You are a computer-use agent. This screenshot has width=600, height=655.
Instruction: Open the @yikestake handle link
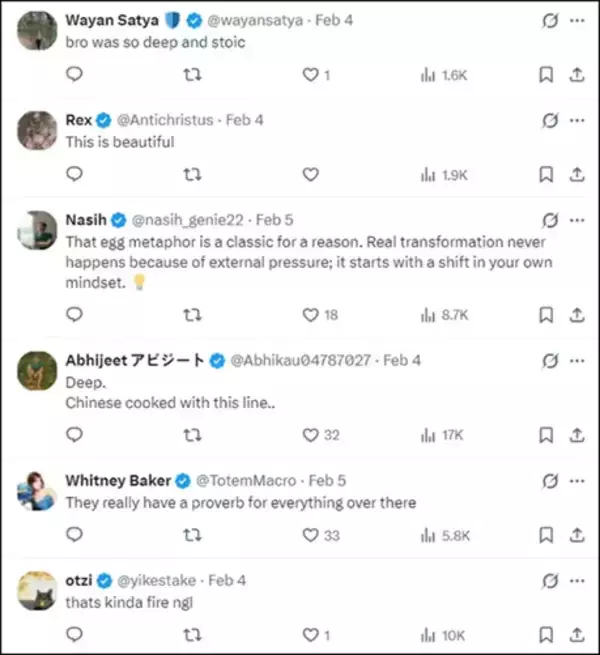pyautogui.click(x=158, y=580)
